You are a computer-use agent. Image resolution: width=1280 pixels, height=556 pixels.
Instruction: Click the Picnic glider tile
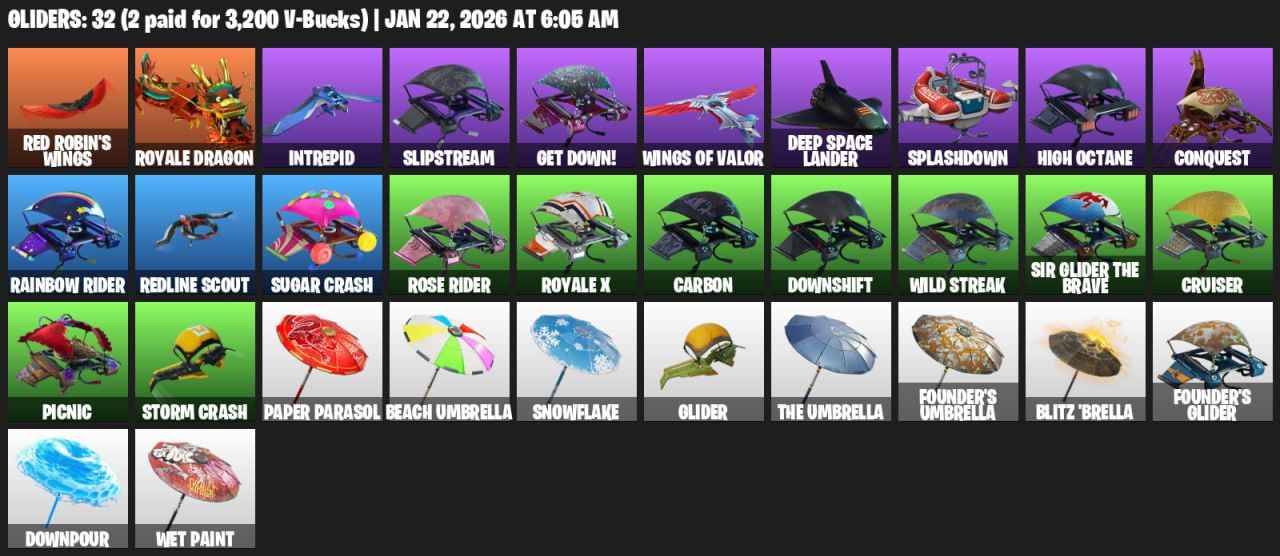[68, 362]
